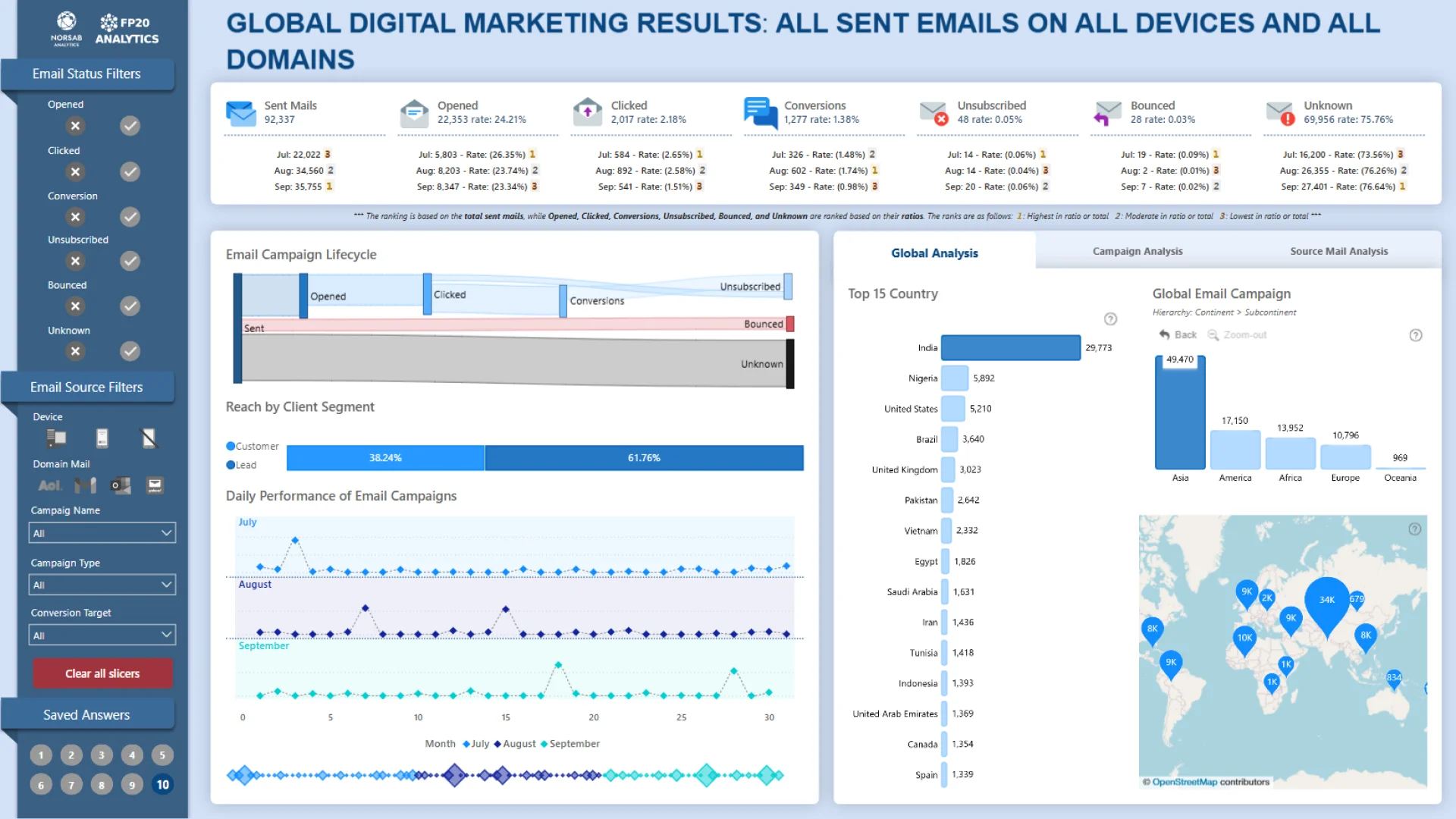
Task: Select the mobile phone device filter
Action: click(x=102, y=438)
